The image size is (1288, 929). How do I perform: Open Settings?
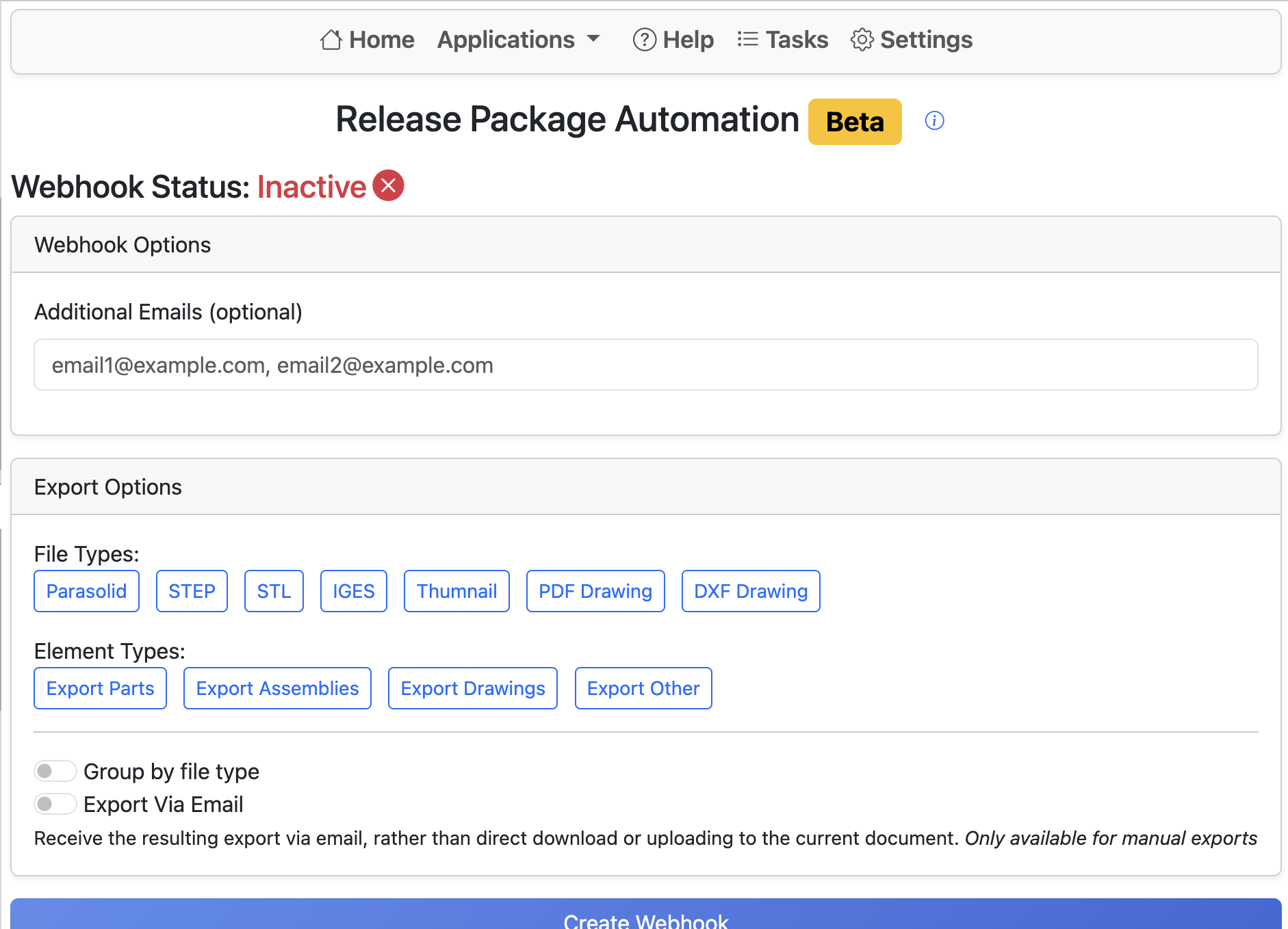tap(911, 40)
